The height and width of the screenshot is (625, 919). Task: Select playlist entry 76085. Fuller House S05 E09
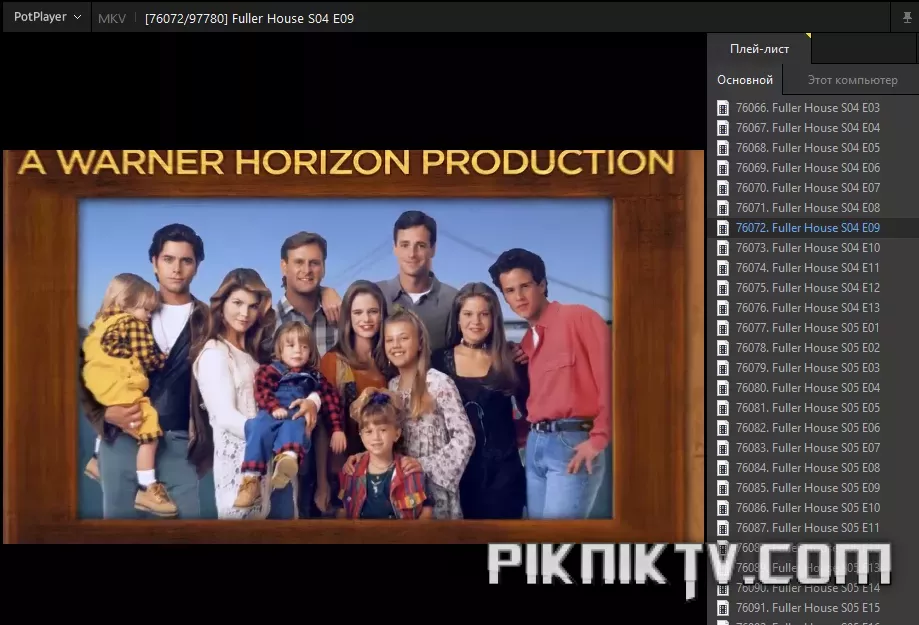pyautogui.click(x=813, y=487)
